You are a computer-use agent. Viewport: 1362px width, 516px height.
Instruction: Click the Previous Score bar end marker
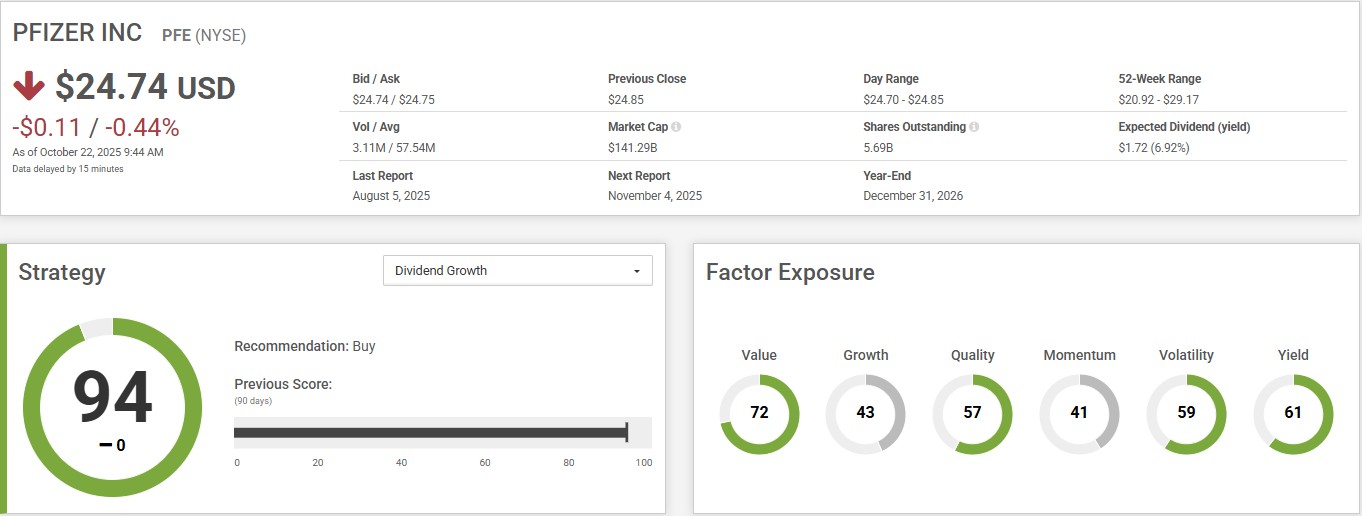click(x=626, y=432)
